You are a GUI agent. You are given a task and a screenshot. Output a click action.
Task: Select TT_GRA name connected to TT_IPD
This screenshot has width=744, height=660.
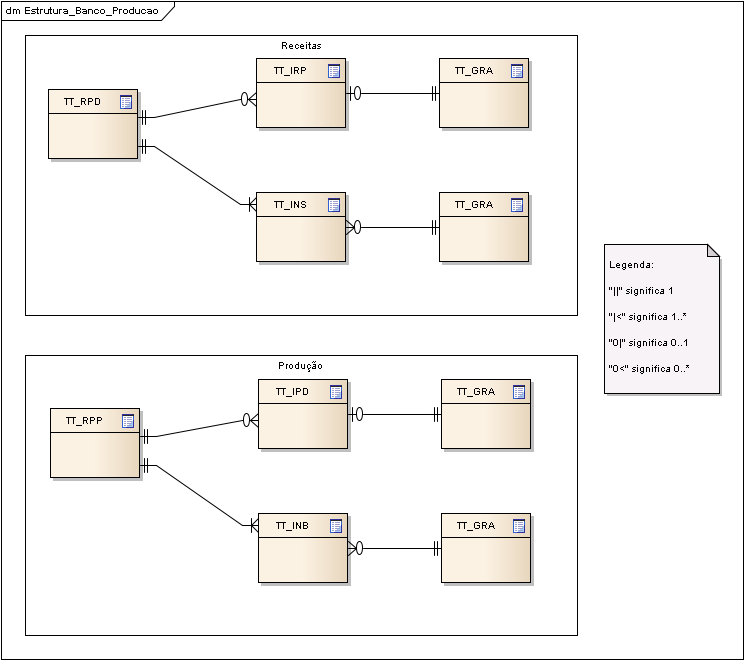click(x=475, y=391)
